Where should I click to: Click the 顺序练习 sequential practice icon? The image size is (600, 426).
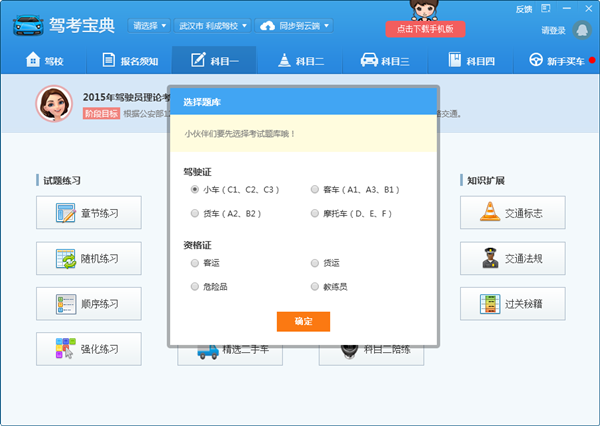point(67,303)
